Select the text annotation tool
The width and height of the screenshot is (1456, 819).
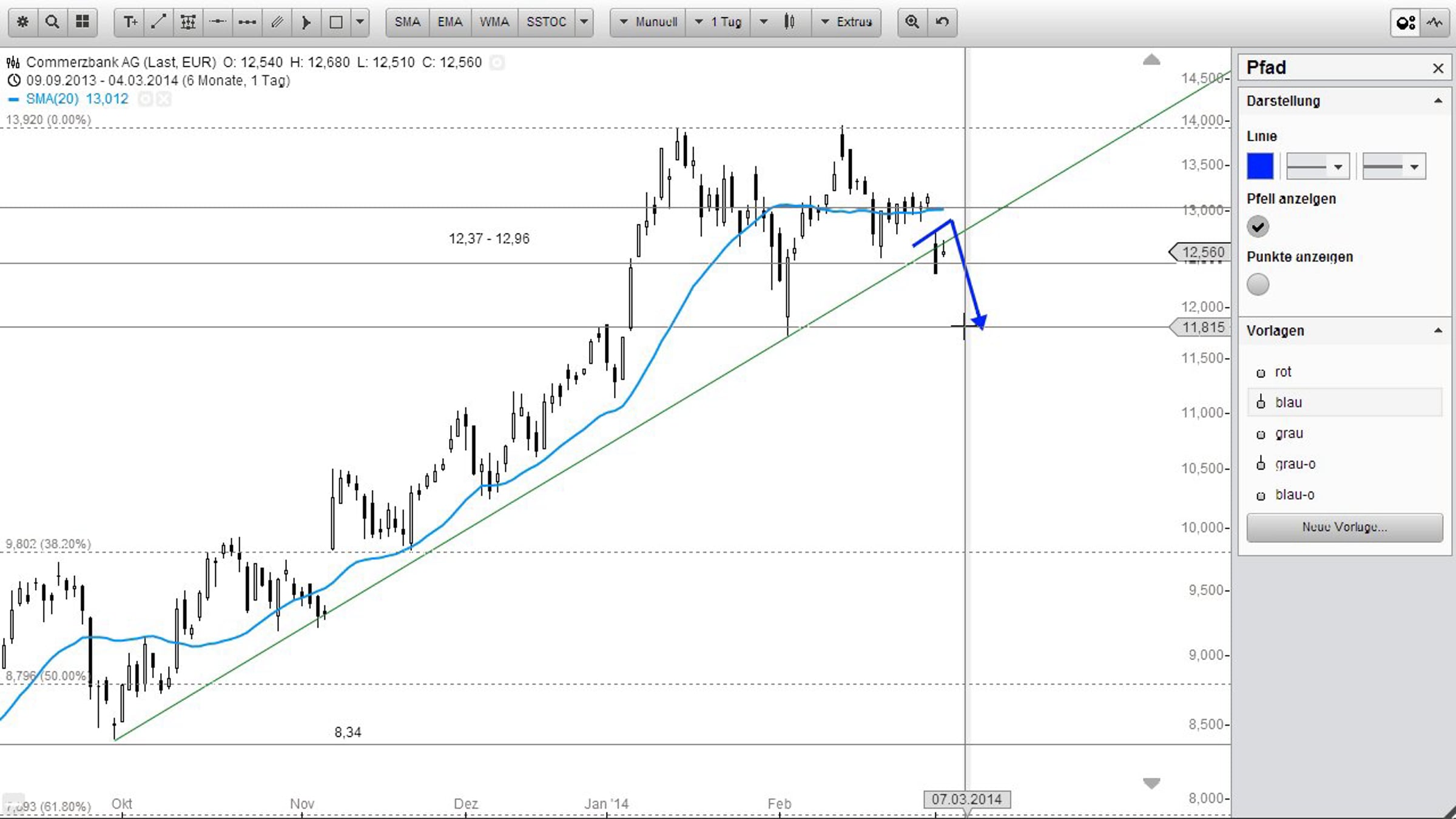(x=130, y=22)
